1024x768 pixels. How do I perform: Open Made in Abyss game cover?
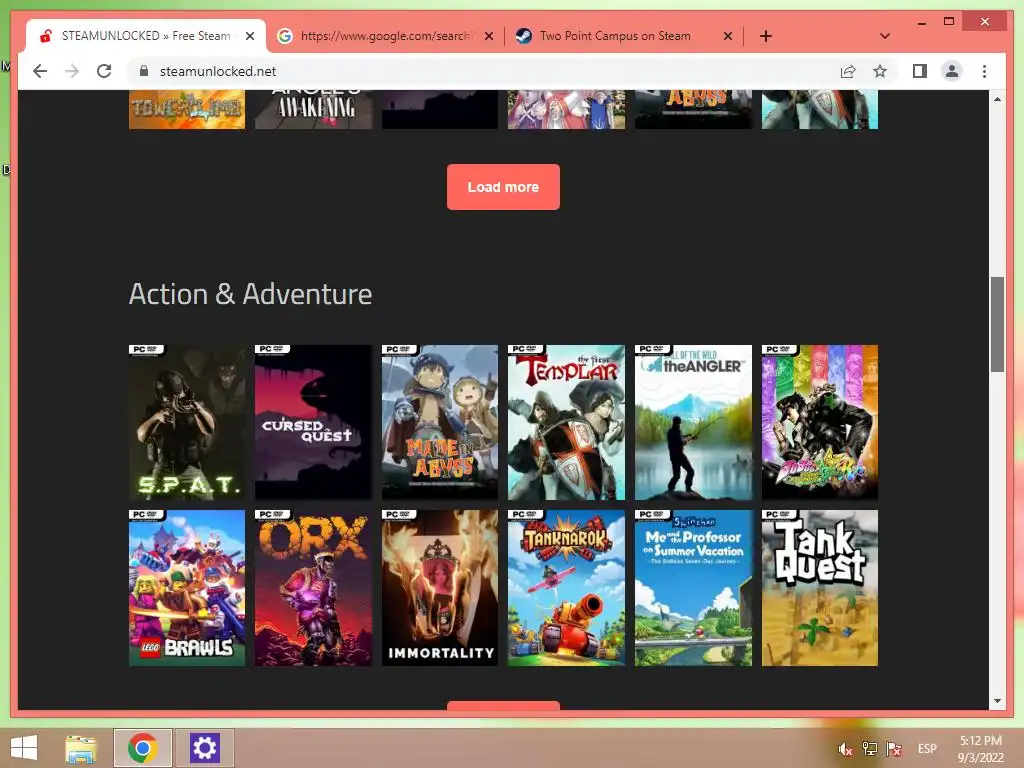click(x=440, y=423)
